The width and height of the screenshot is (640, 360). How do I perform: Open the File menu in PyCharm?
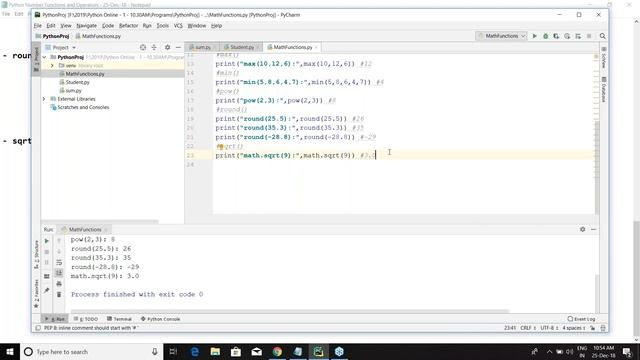coord(38,25)
